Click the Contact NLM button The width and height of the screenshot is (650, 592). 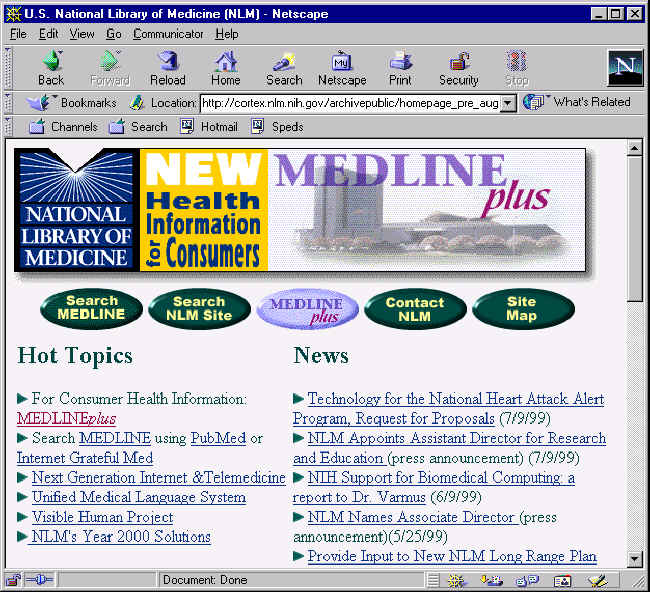(415, 309)
